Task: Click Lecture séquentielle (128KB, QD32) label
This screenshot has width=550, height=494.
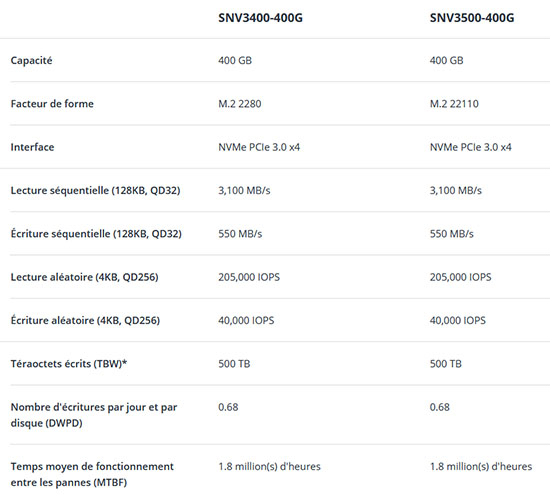Action: 95,191
